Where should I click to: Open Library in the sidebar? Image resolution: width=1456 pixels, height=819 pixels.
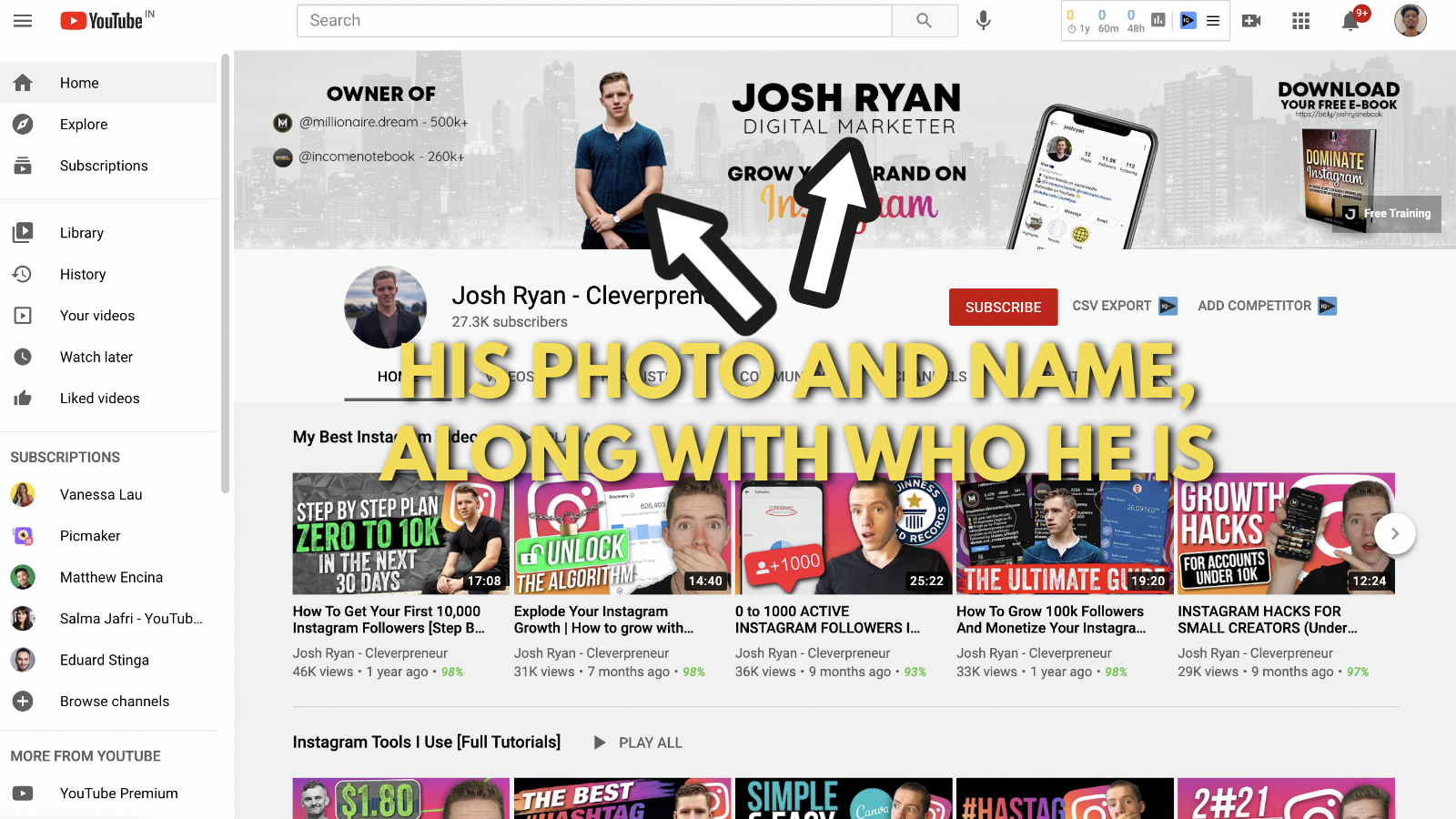tap(109, 233)
